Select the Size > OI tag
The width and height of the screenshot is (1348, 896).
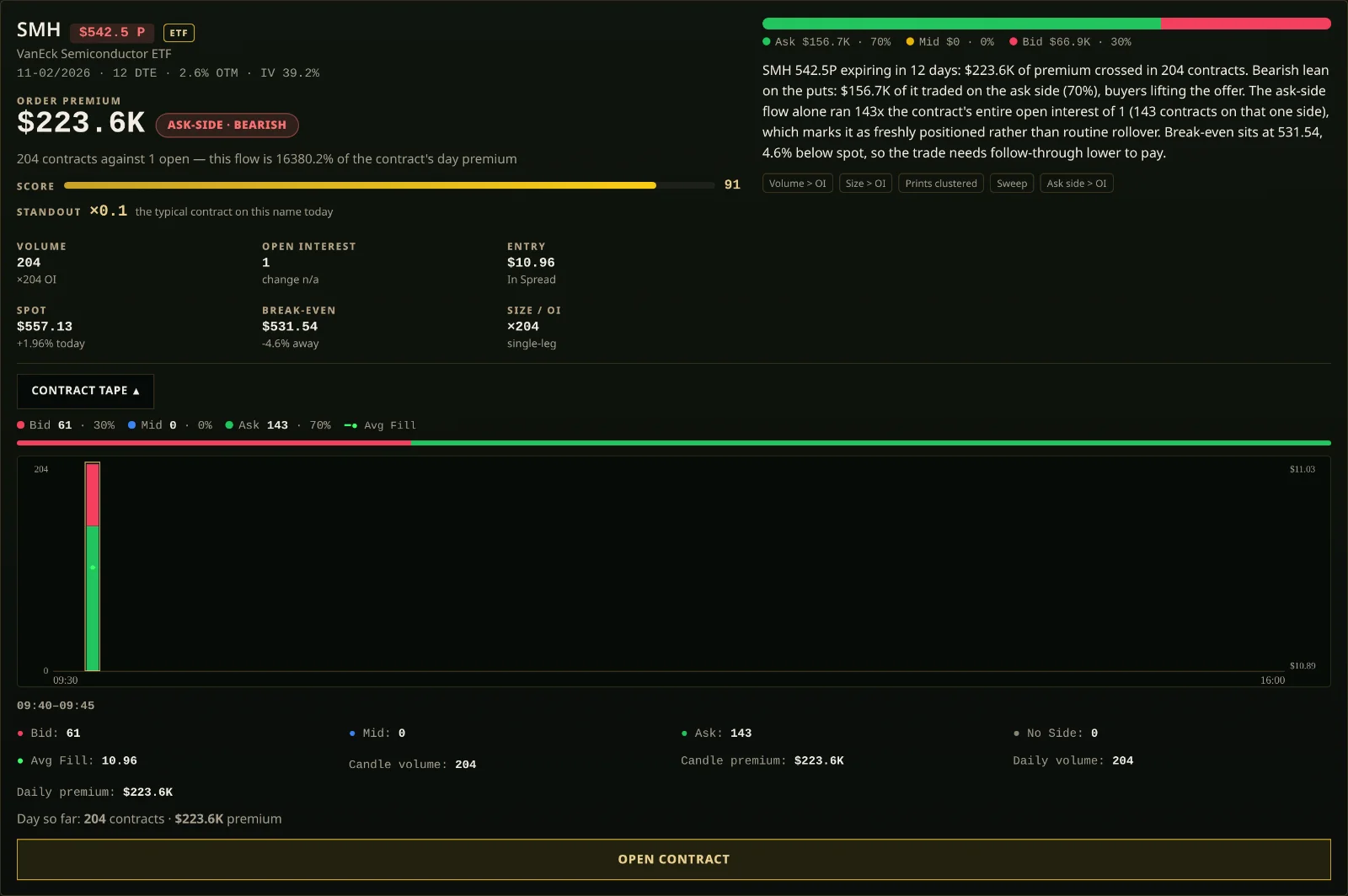[865, 184]
